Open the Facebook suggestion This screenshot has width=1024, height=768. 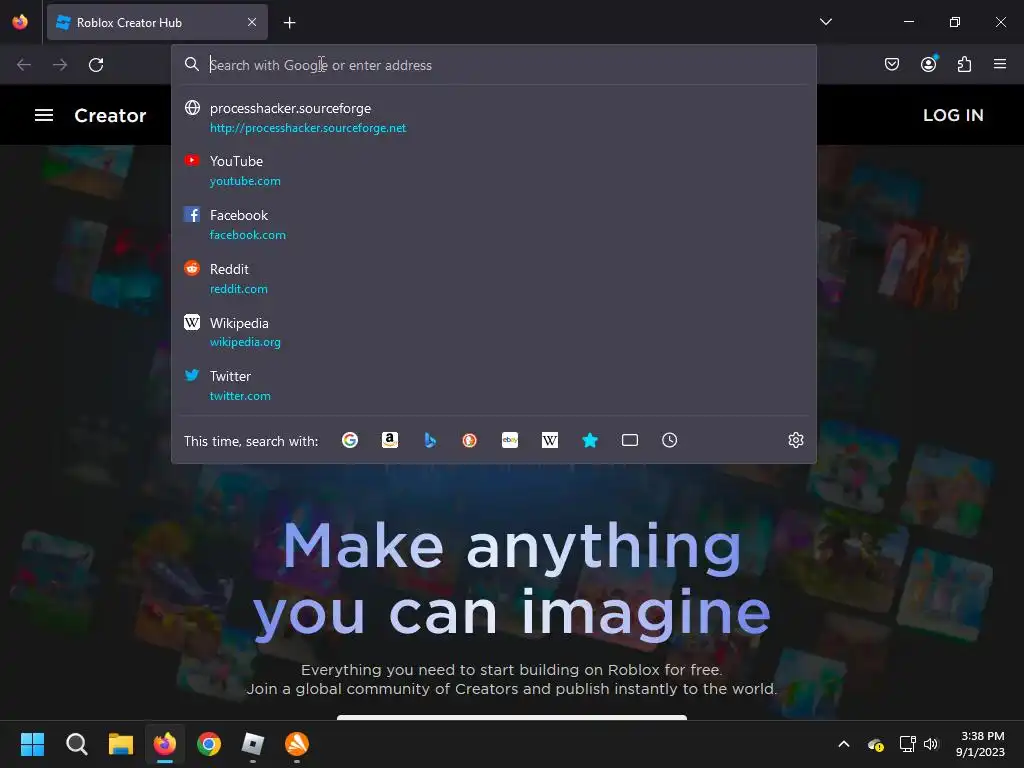coord(494,225)
